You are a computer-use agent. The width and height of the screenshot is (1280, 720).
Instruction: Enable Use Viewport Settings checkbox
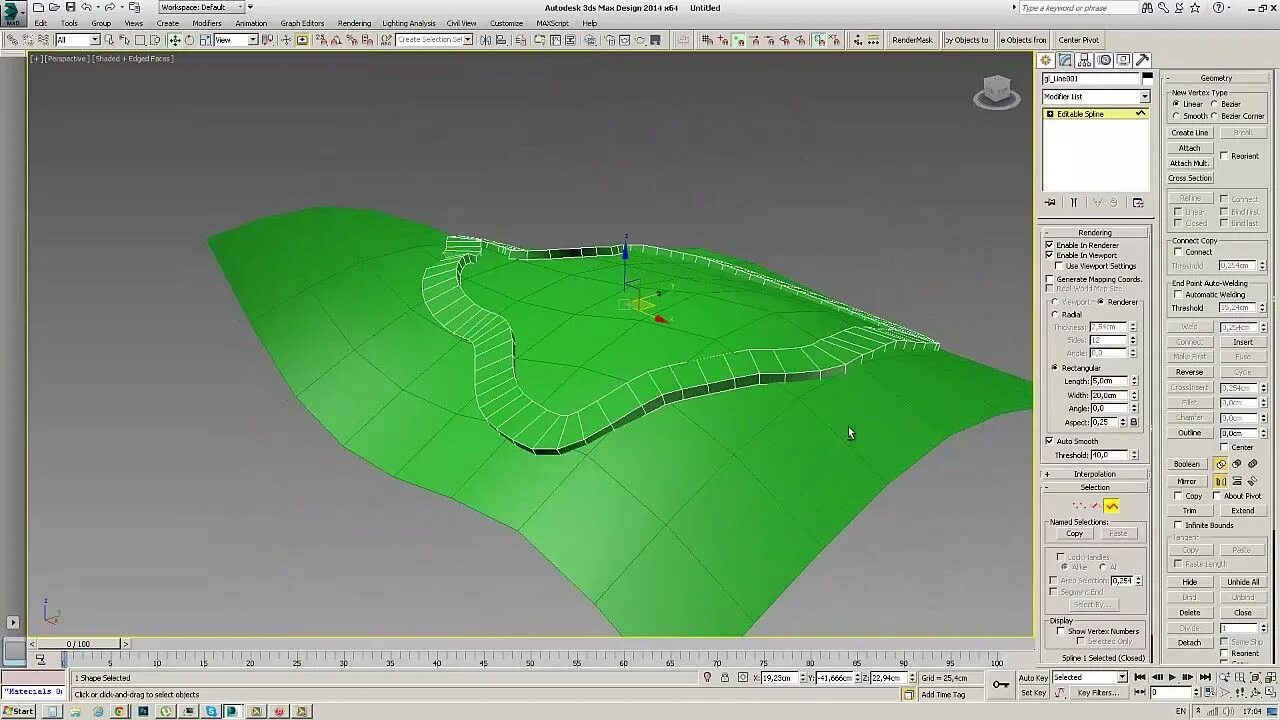pos(1059,266)
